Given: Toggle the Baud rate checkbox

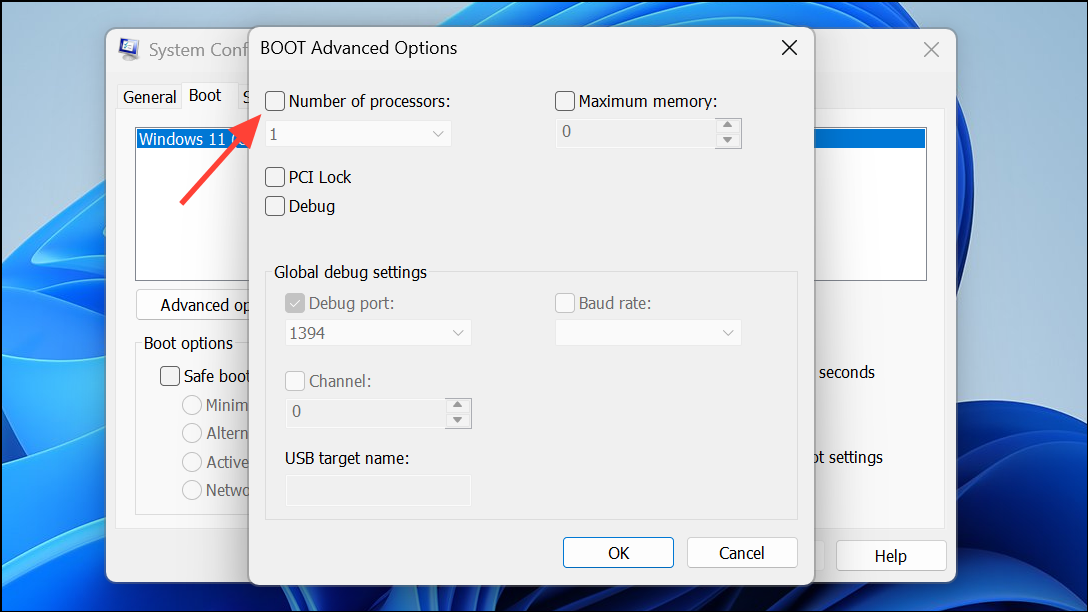Looking at the screenshot, I should point(564,302).
